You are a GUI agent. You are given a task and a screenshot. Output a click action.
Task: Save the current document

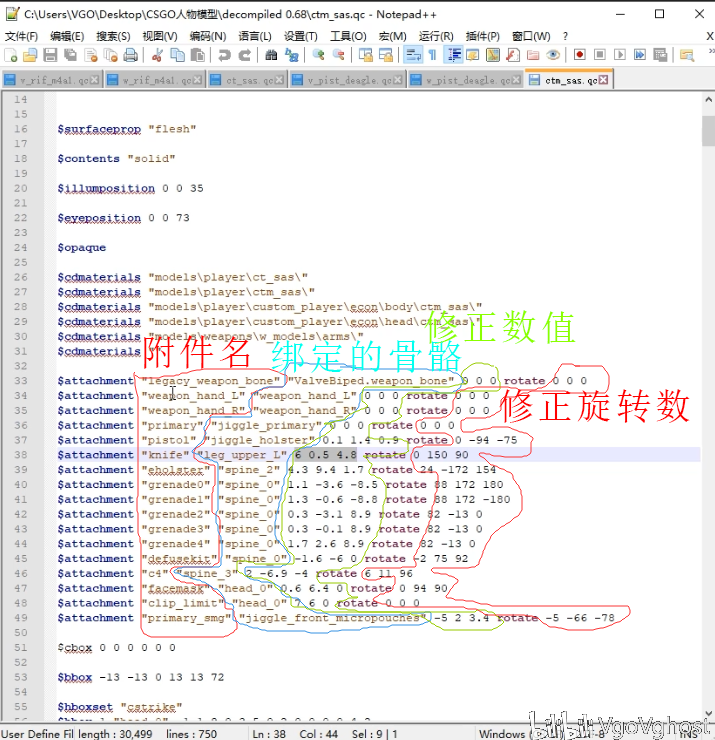click(50, 55)
